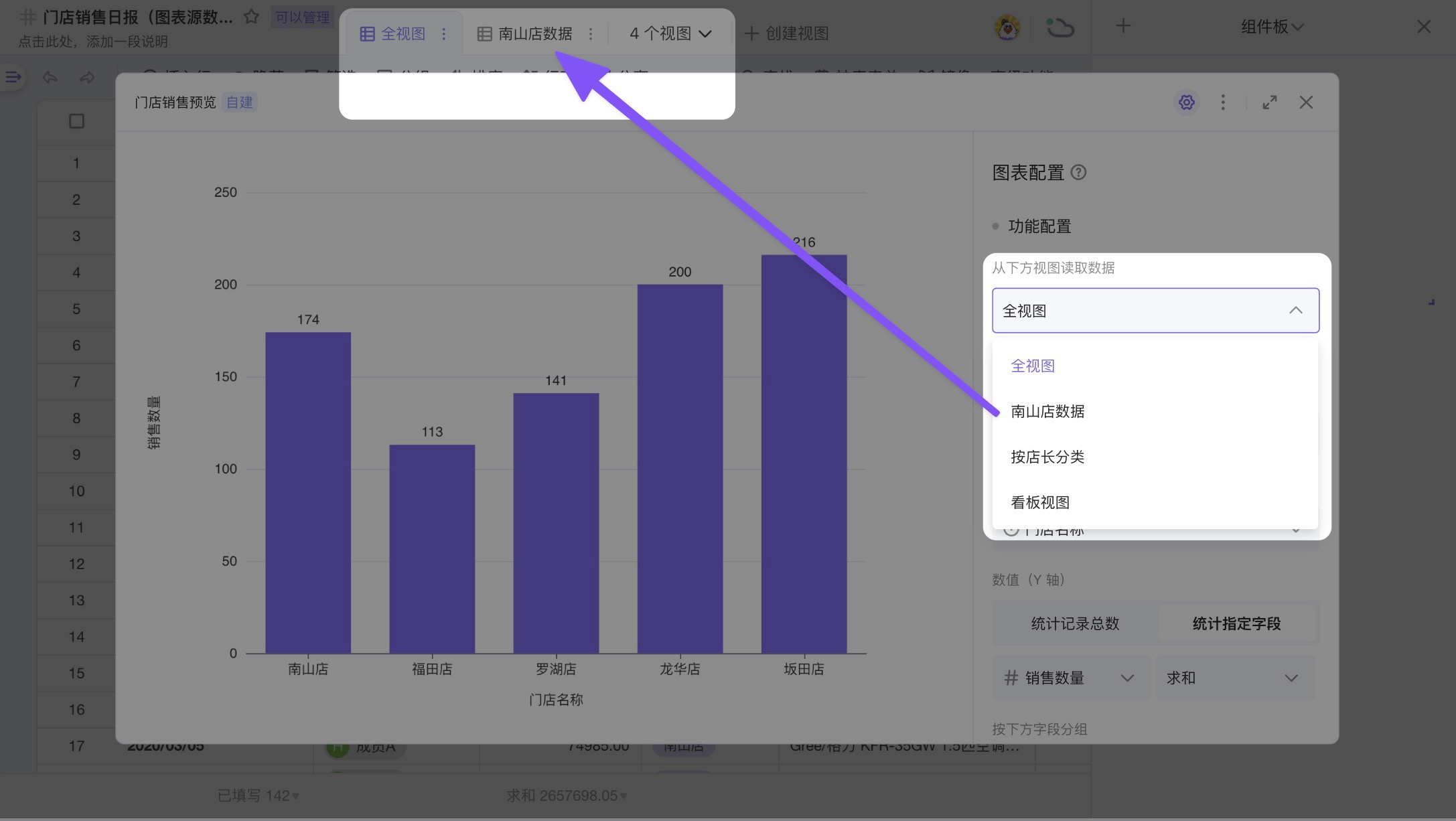
Task: Open the 4 个视图 view list dropdown
Action: point(668,33)
